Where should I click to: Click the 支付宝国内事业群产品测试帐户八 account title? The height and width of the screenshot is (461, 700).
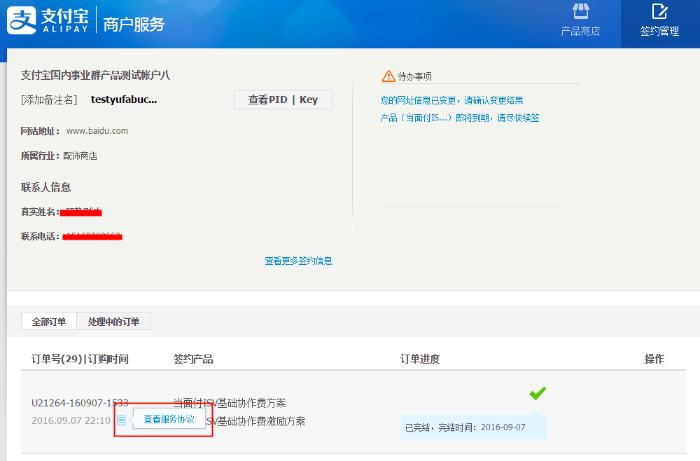96,75
